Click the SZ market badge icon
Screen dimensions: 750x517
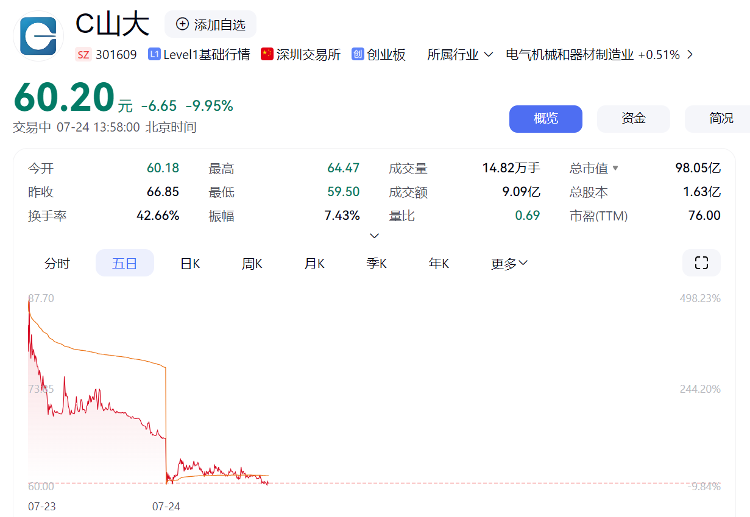click(x=84, y=55)
